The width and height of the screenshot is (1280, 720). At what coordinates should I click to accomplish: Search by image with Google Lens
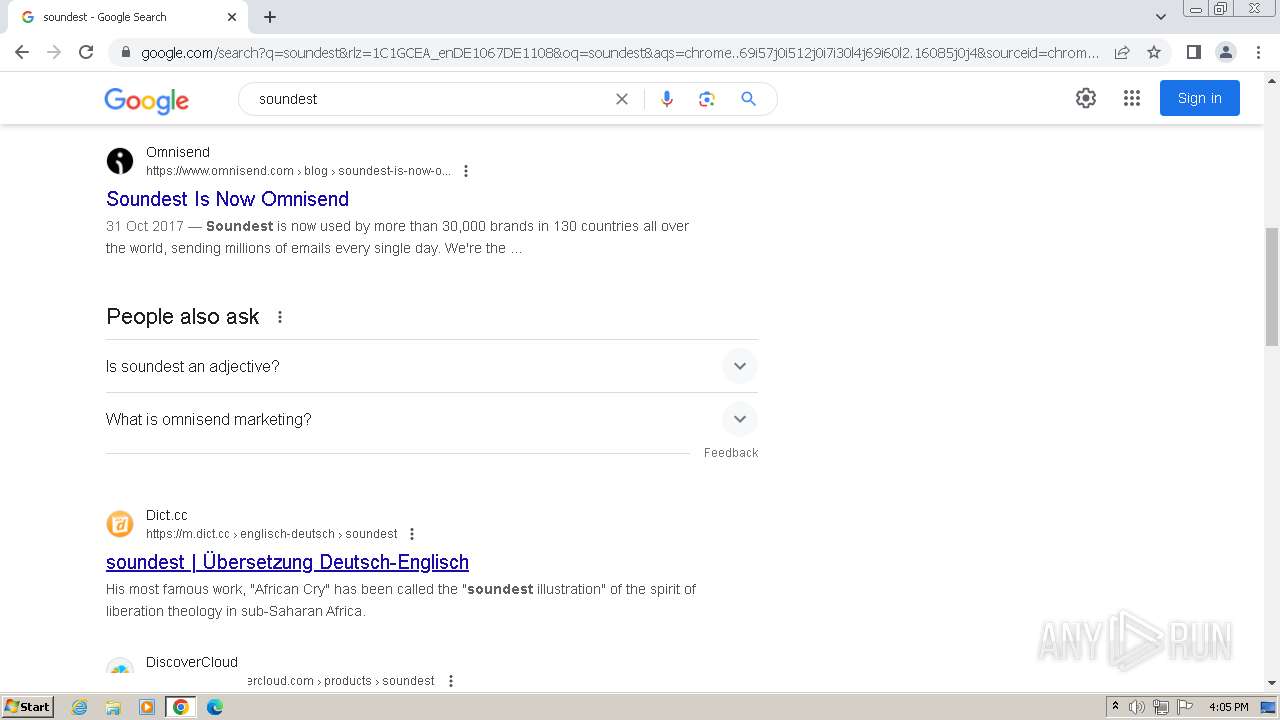point(707,99)
